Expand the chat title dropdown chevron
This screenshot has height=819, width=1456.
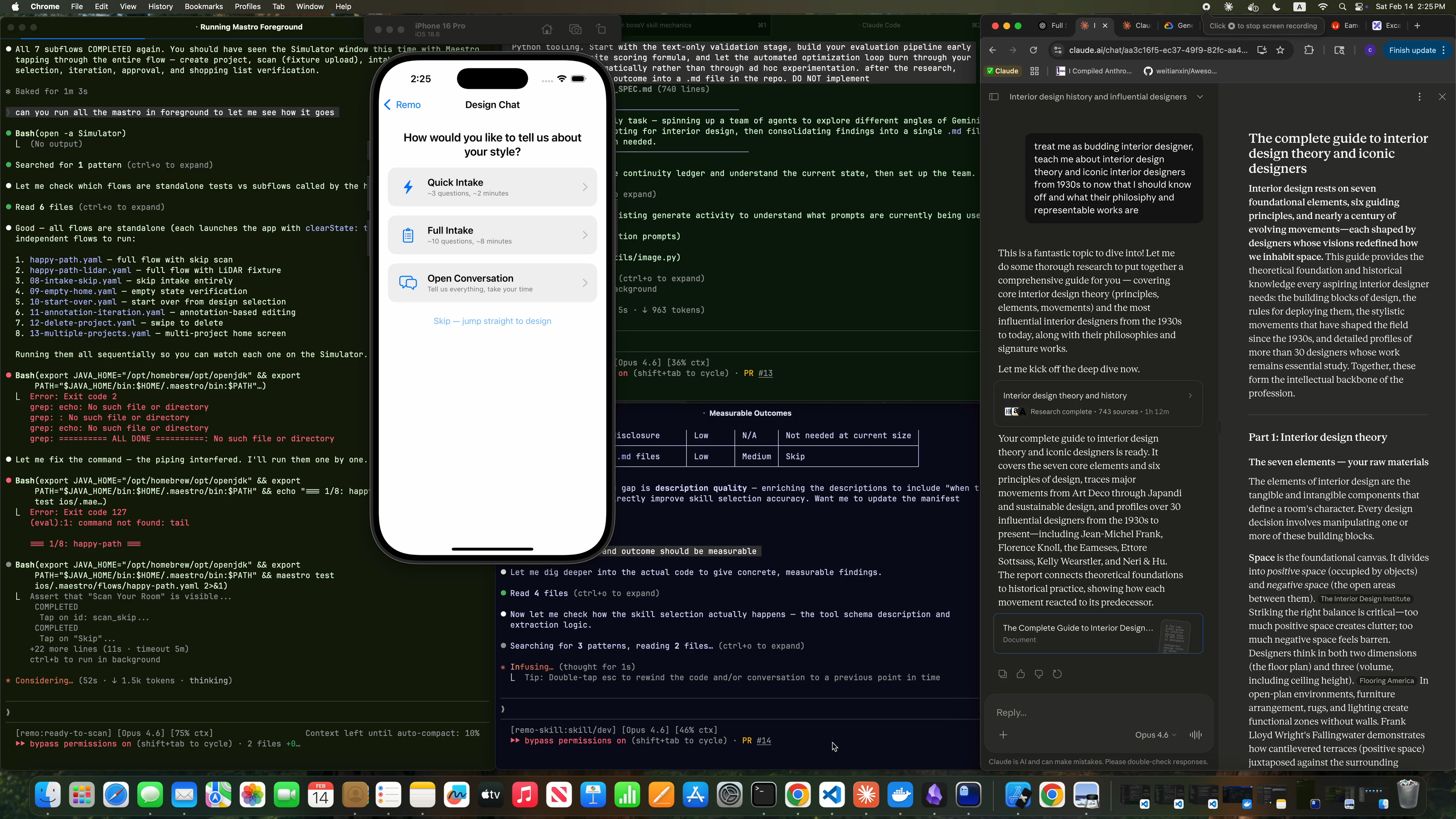1200,97
